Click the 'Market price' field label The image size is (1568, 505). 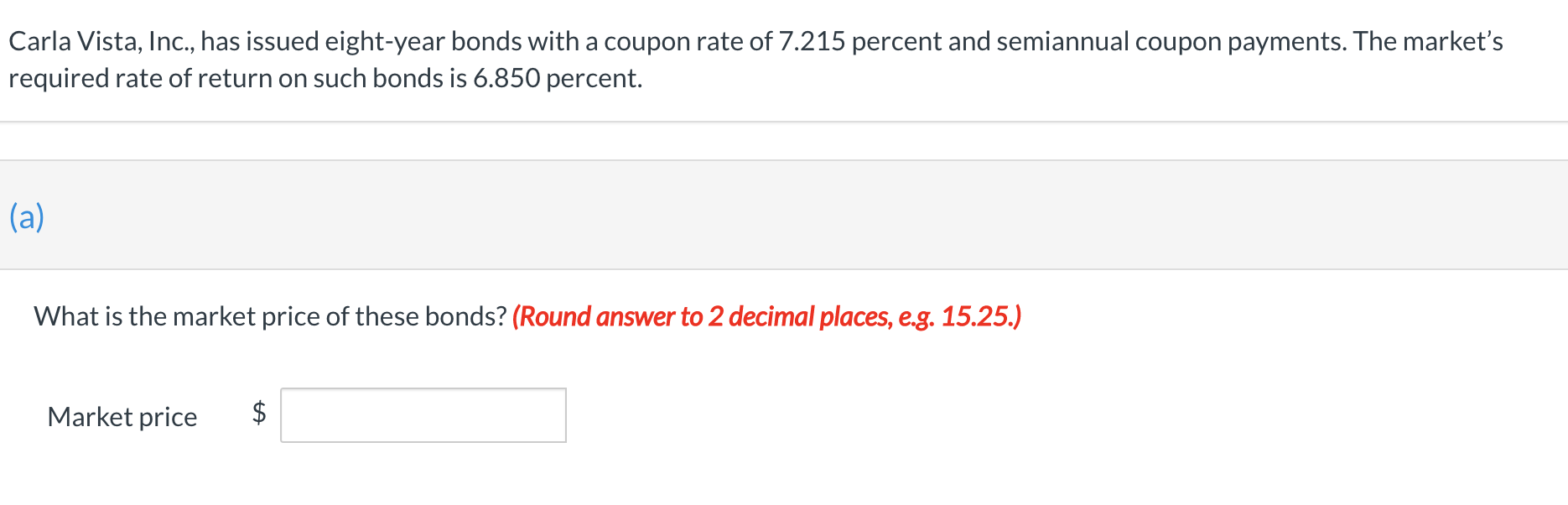122,417
